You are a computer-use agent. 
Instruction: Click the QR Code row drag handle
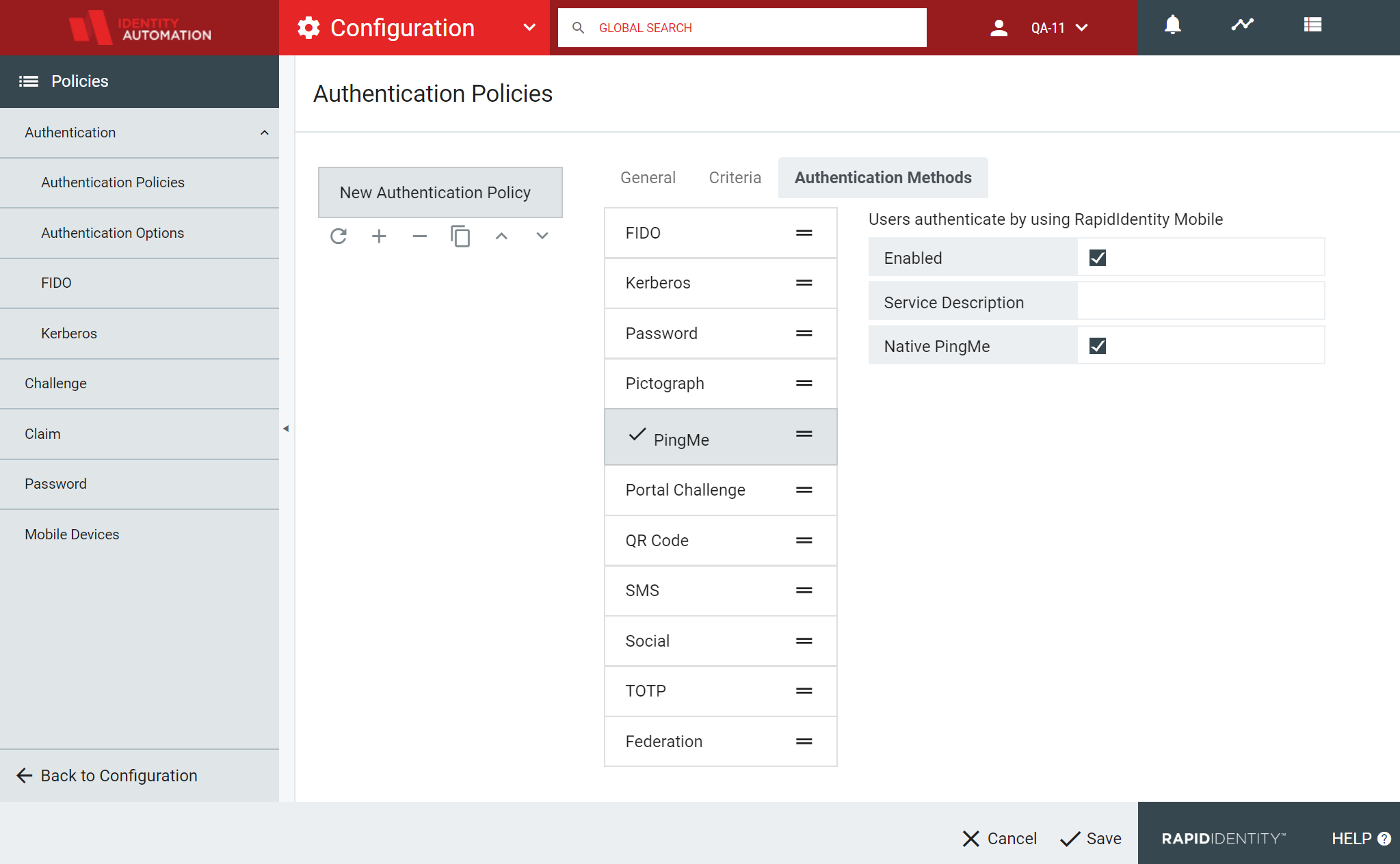pos(804,541)
